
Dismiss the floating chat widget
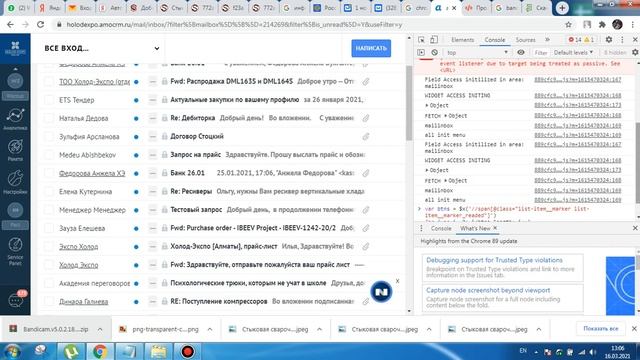tap(397, 281)
